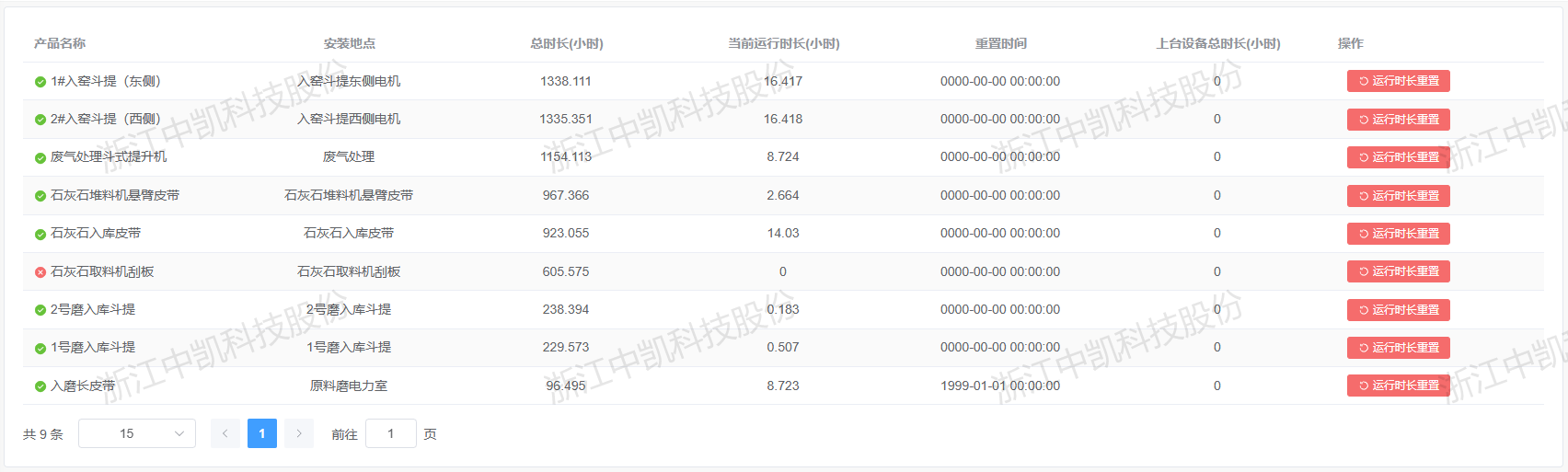Click green status icon for 1#入窑斗提（东侧）
The width and height of the screenshot is (1568, 472).
point(40,82)
